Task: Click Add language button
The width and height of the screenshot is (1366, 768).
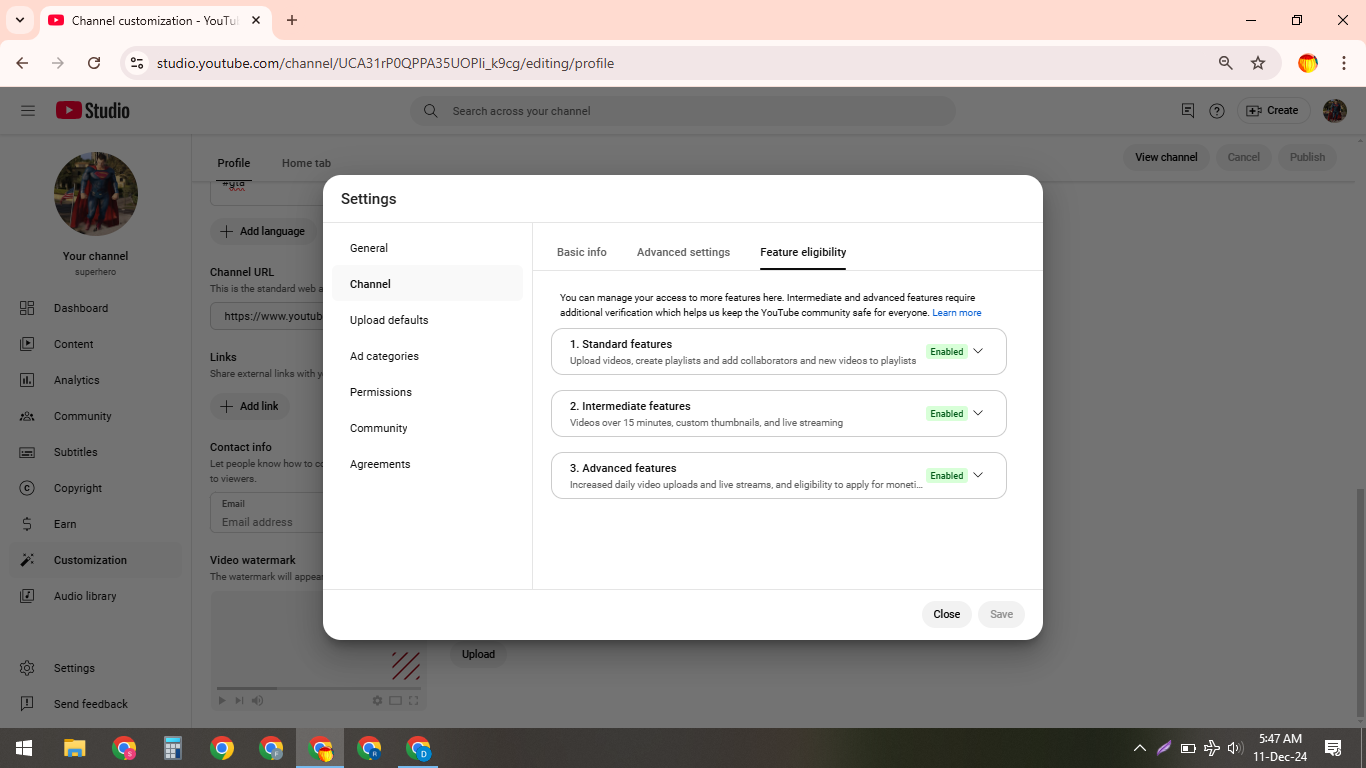Action: (x=263, y=231)
